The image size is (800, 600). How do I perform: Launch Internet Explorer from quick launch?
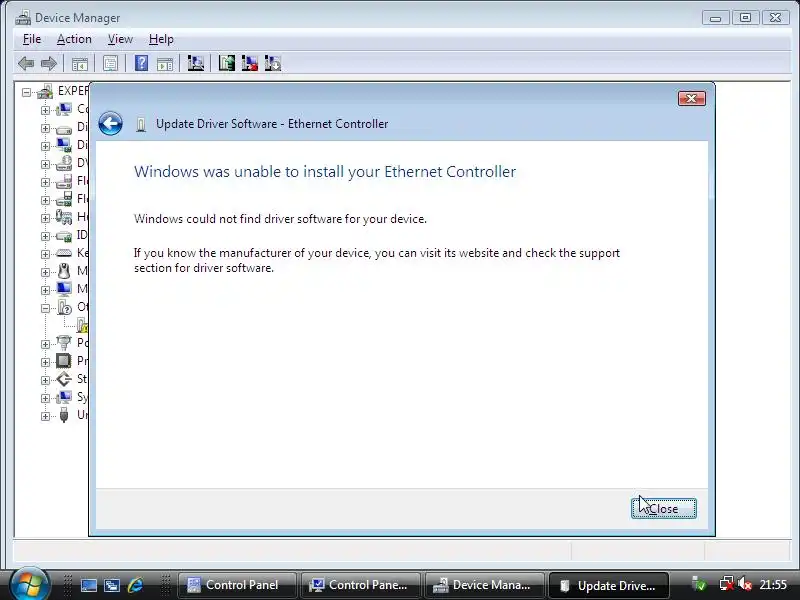pos(135,585)
